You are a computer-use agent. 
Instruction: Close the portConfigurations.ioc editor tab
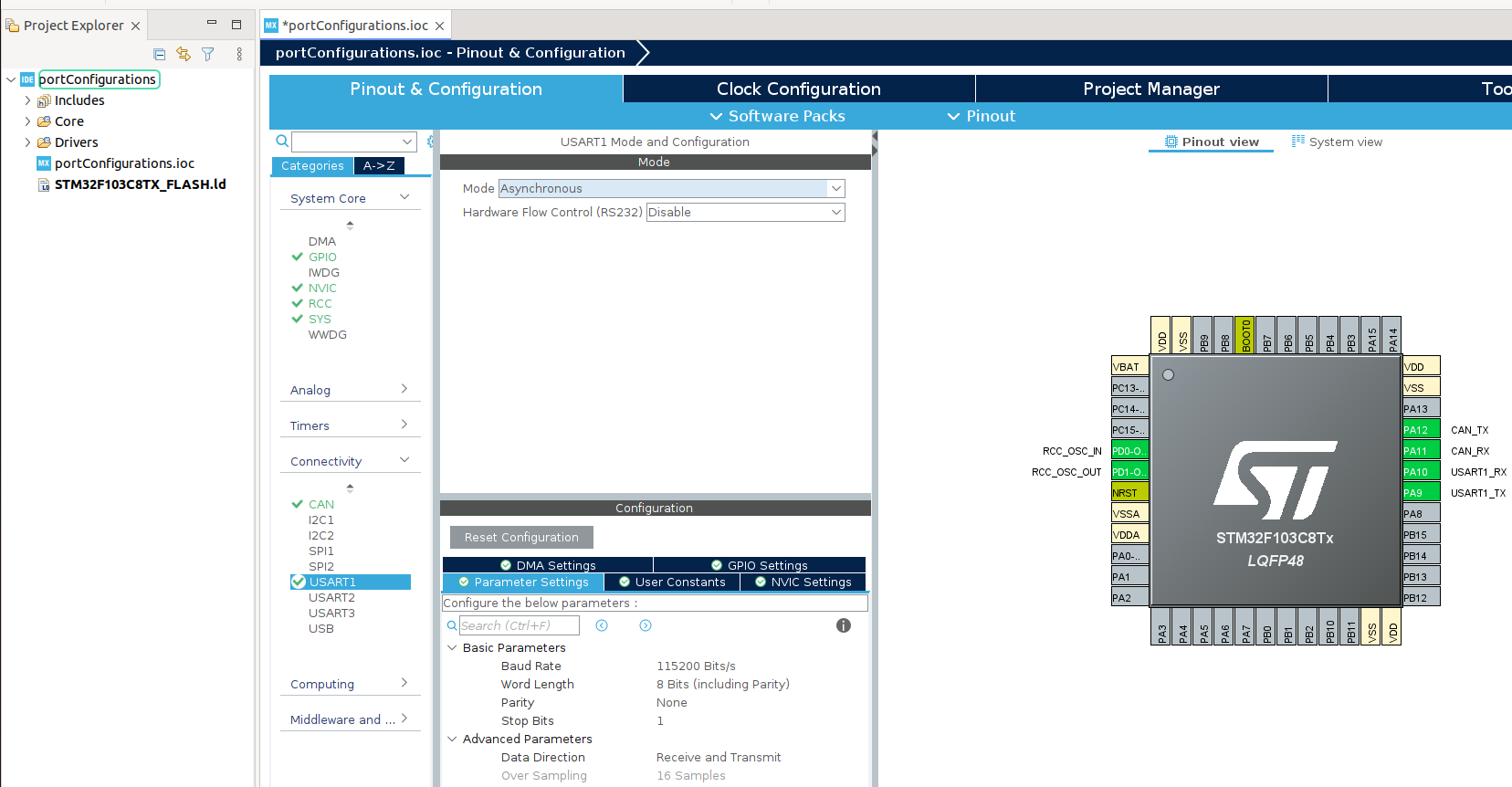(439, 26)
